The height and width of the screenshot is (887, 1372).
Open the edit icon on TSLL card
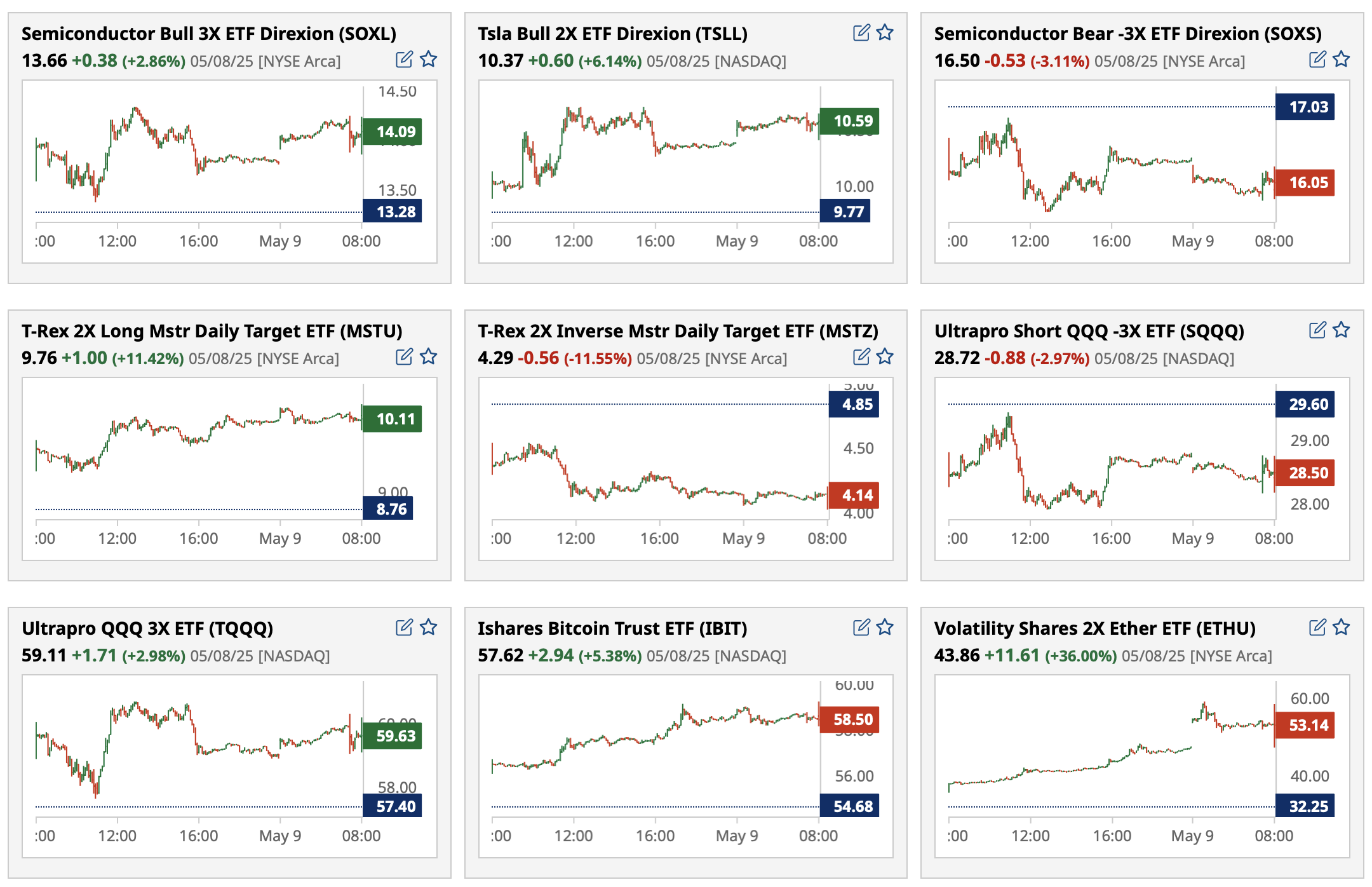[861, 32]
